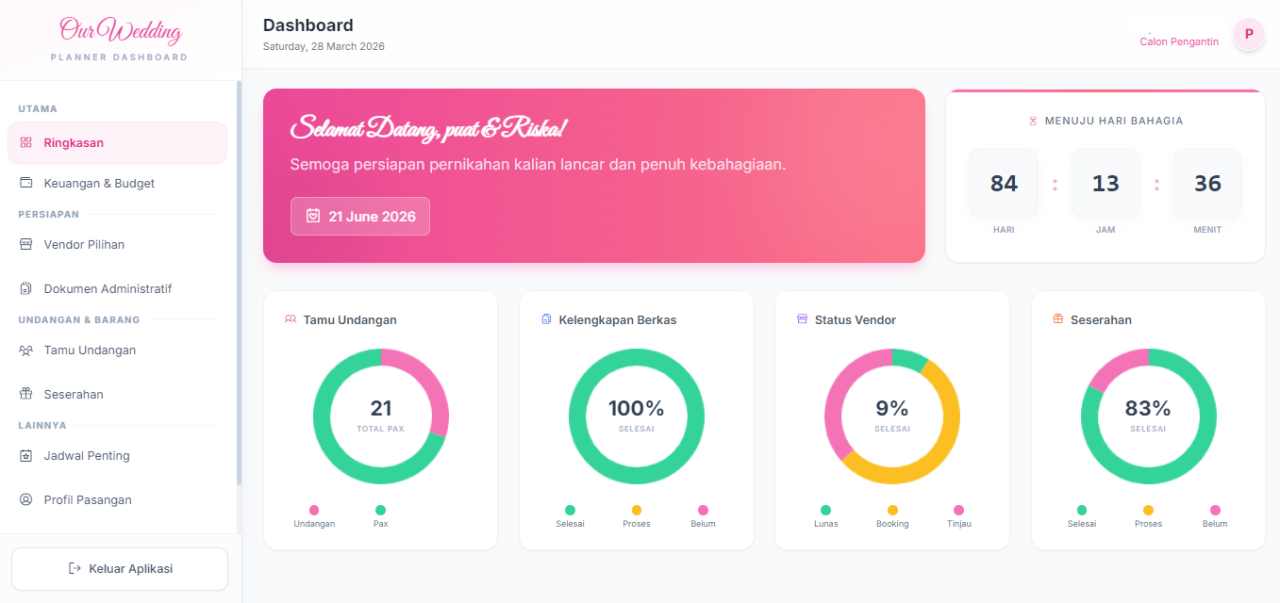Click the timer icon beside Menuju Hari Bahagia
This screenshot has height=603, width=1280.
point(1033,120)
